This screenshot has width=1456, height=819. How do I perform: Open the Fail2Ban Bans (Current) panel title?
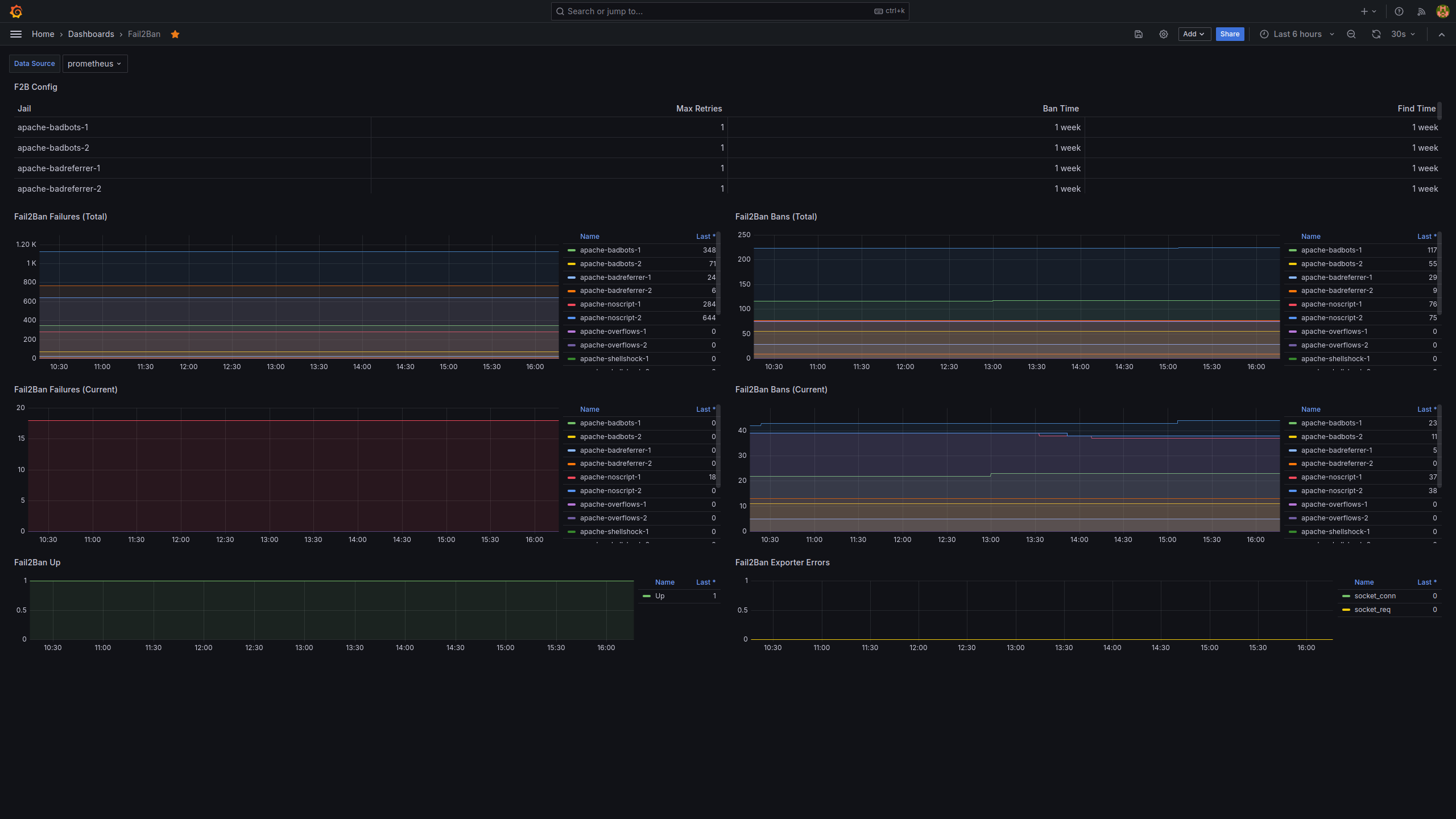coord(781,390)
